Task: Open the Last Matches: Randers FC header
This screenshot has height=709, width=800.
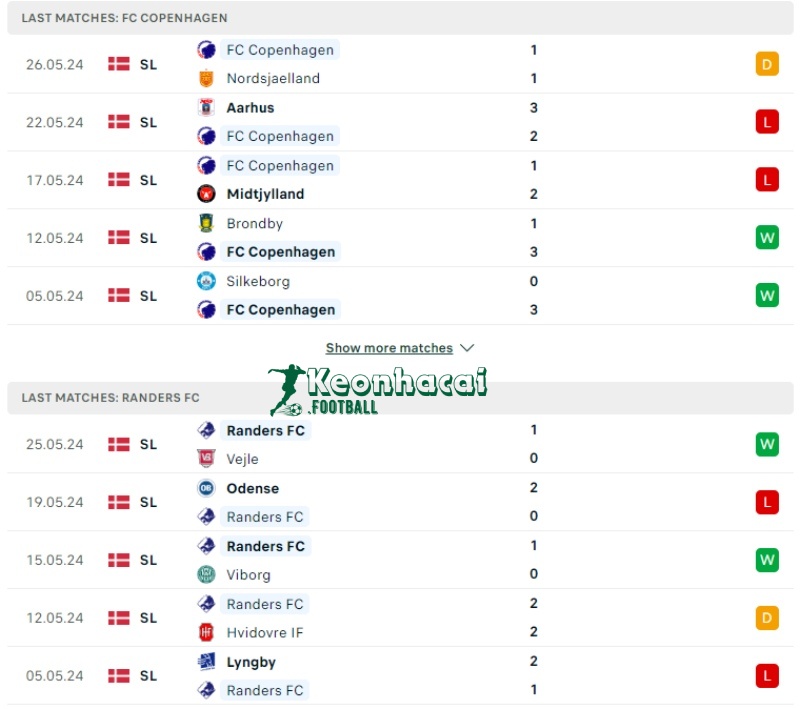Action: click(x=110, y=397)
